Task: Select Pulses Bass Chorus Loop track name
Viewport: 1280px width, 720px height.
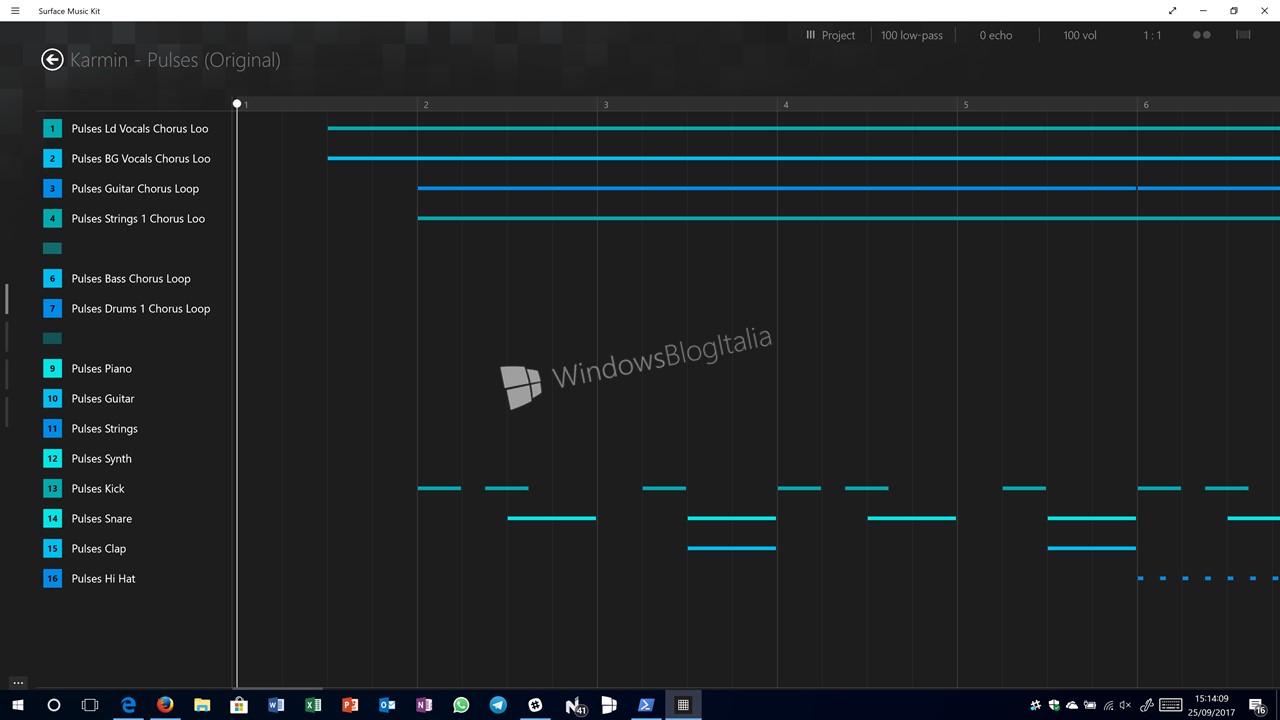Action: (x=131, y=278)
